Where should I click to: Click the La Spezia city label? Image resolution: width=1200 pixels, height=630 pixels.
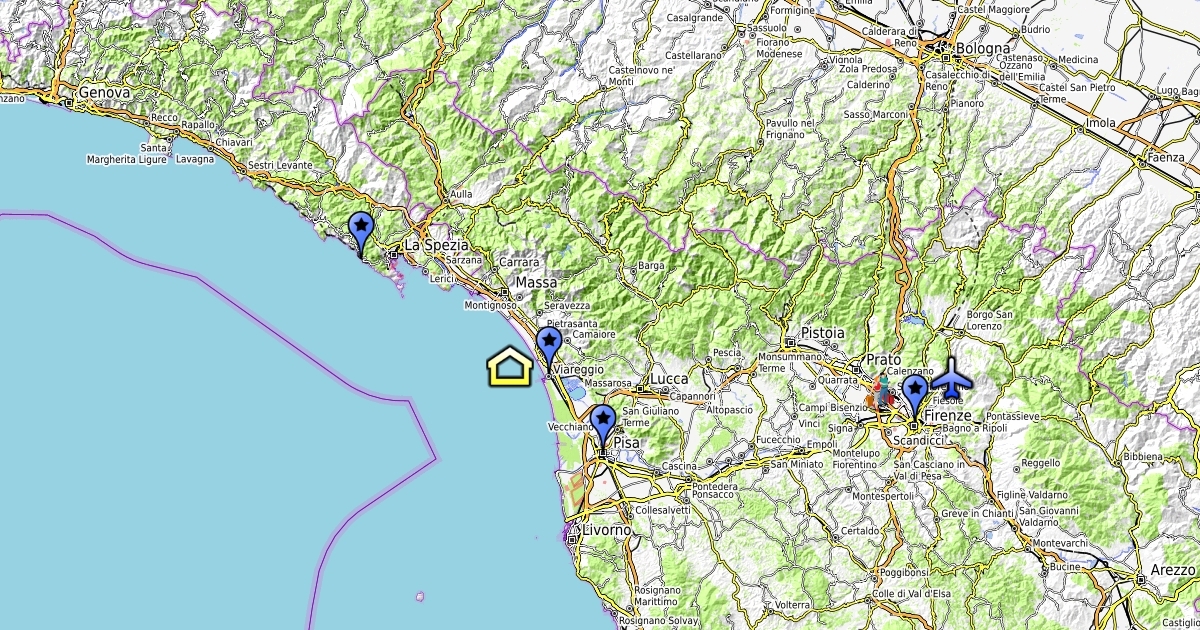[435, 245]
